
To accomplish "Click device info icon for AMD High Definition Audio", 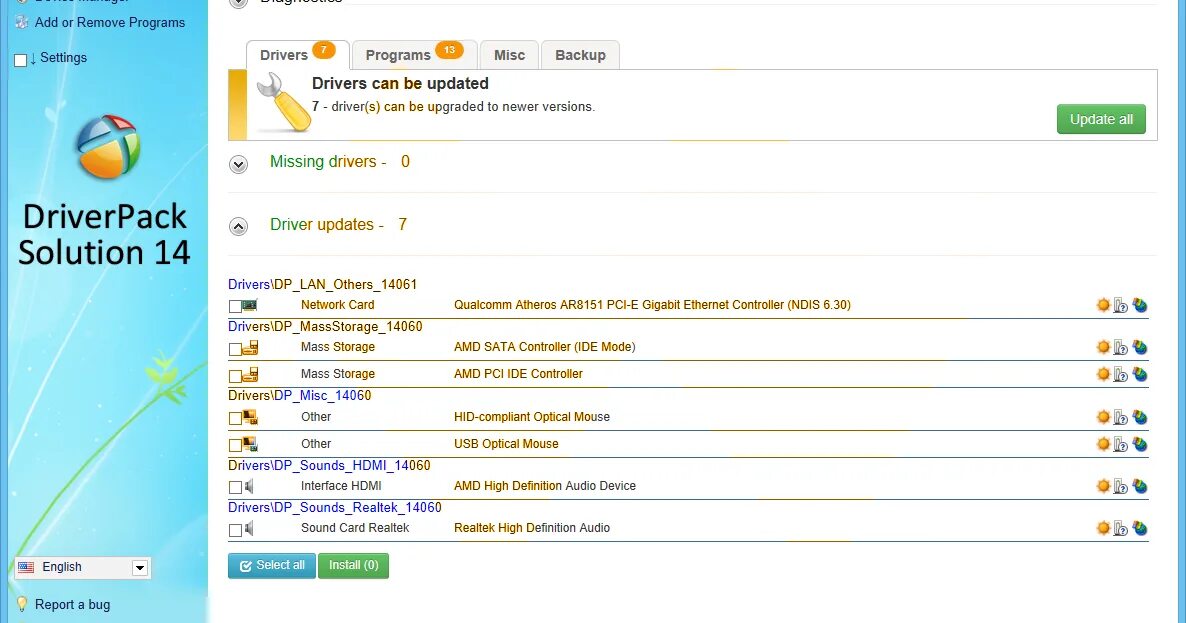I will 1121,487.
